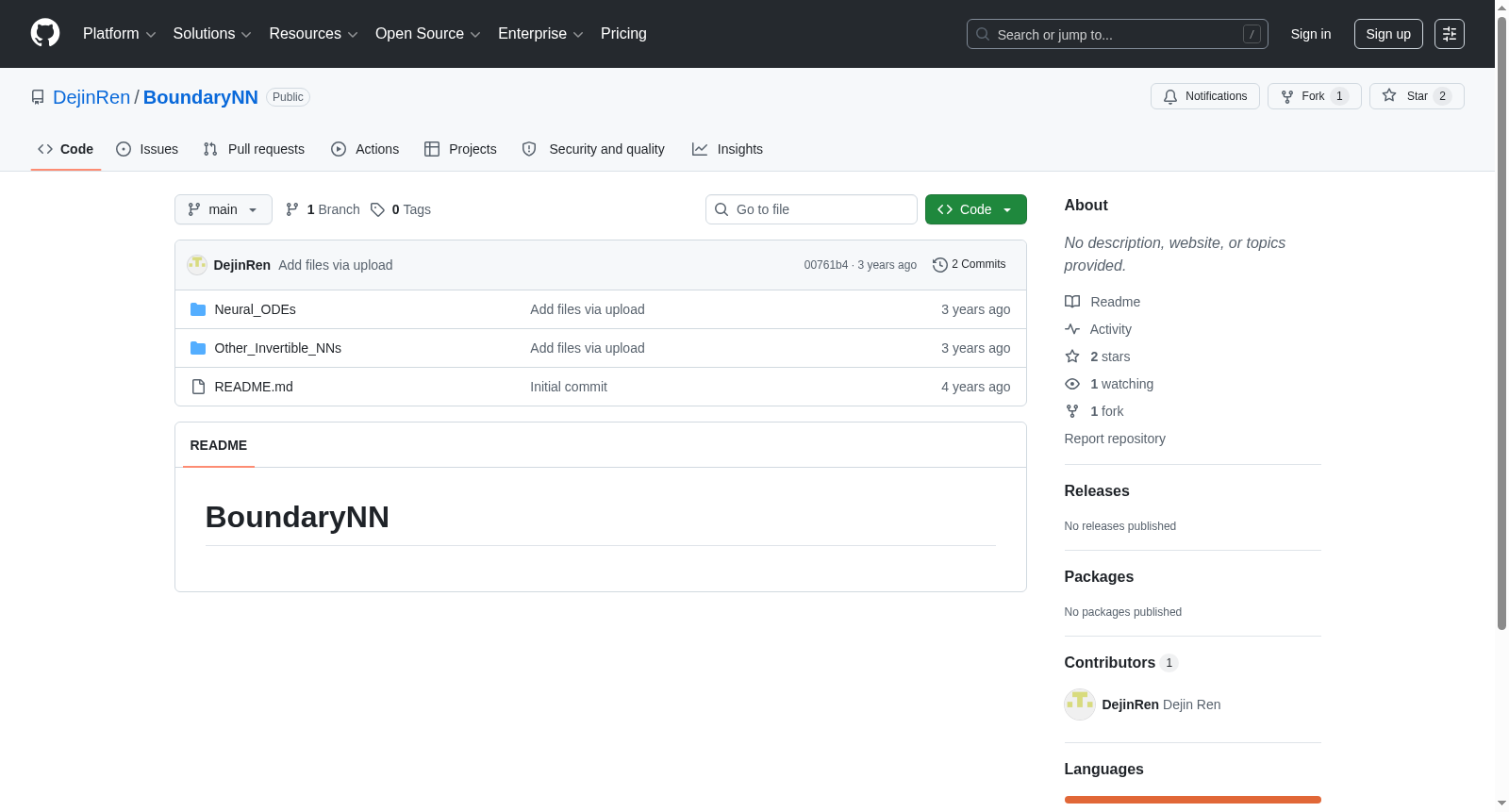Screen dimensions: 1509x812
Task: Click the commit hash 00761b4
Action: point(826,265)
